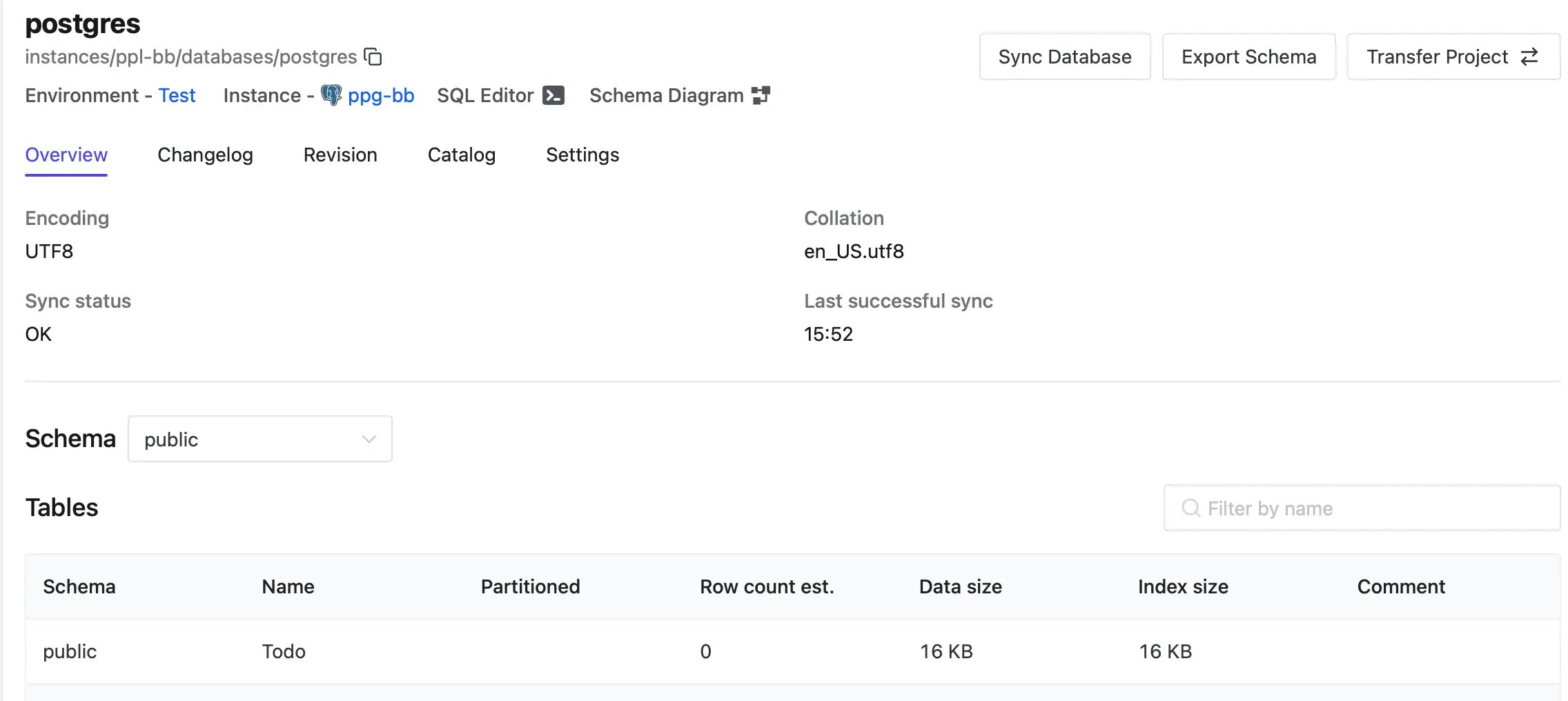
Task: Open the Revision tab
Action: click(x=340, y=155)
